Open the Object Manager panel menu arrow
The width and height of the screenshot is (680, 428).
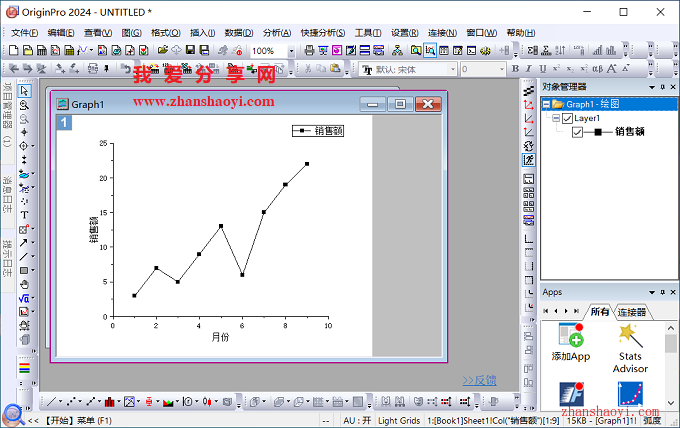[652, 87]
